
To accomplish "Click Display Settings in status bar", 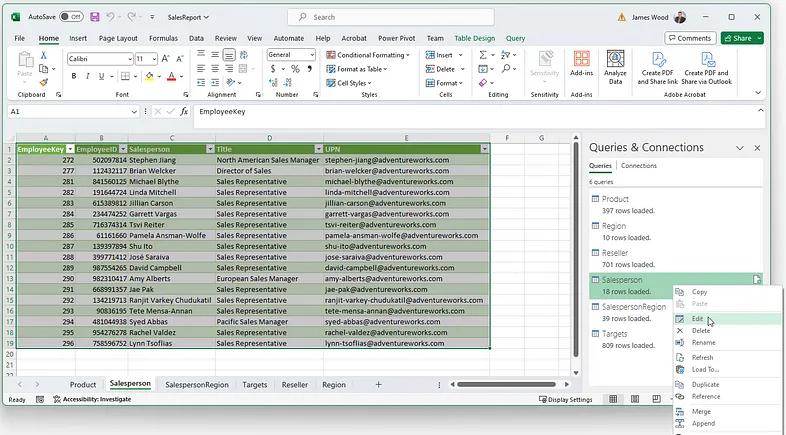I will [x=565, y=399].
